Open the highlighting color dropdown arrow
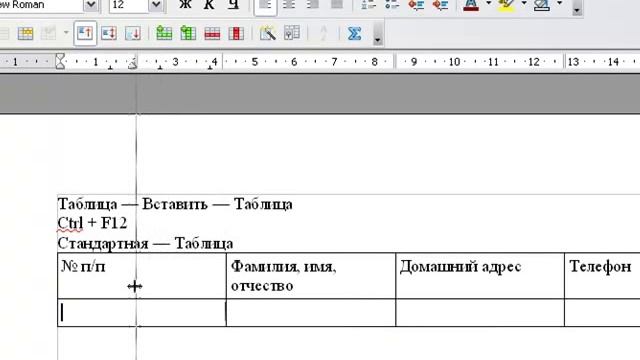Screen dimensions: 640x360 [x=524, y=4]
